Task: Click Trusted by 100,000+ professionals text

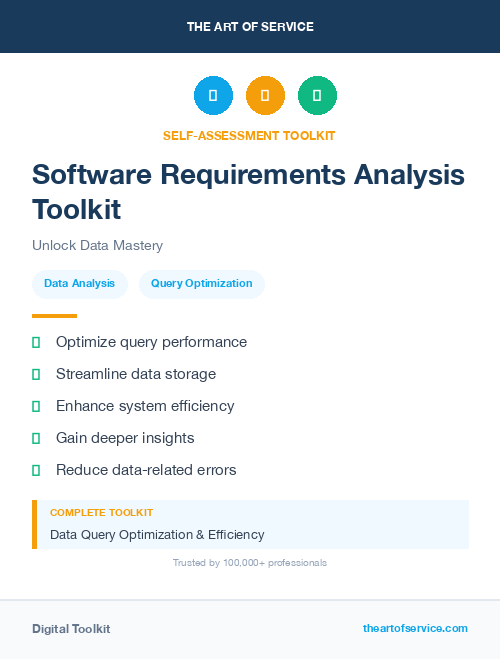Action: (x=250, y=563)
